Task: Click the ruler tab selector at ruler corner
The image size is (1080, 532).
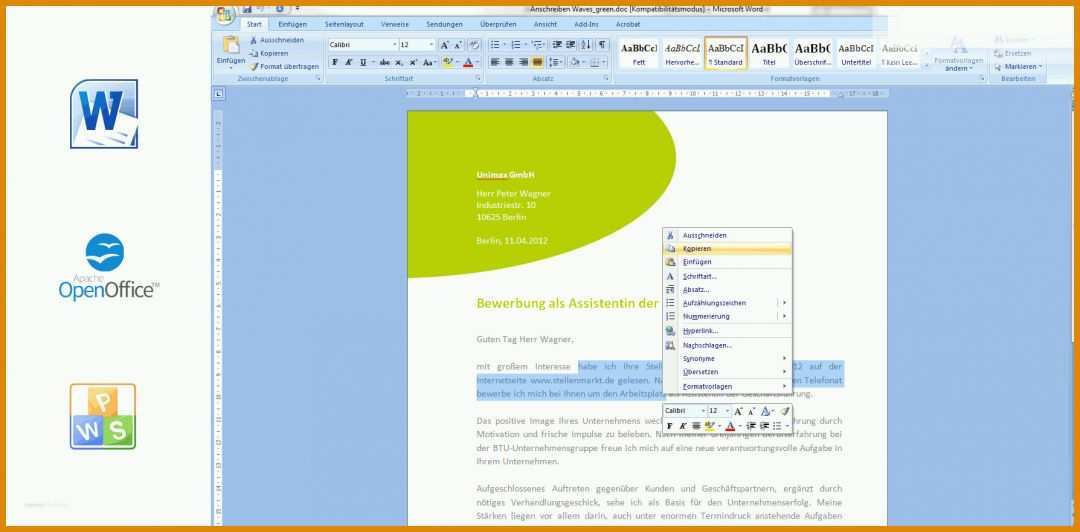Action: pos(218,93)
